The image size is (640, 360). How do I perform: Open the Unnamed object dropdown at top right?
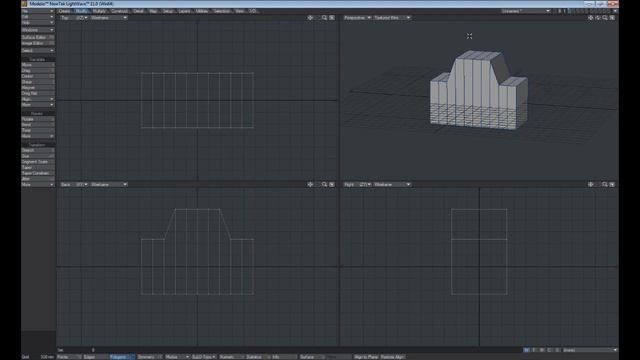point(526,11)
